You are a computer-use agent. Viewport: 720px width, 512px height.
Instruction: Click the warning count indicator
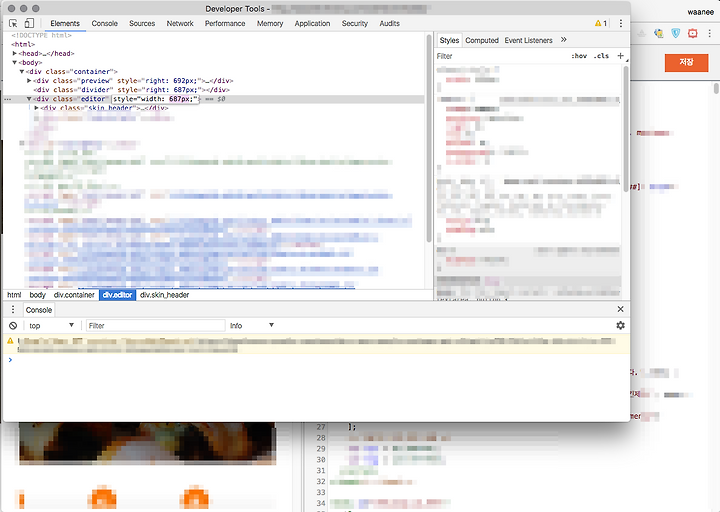click(x=601, y=23)
